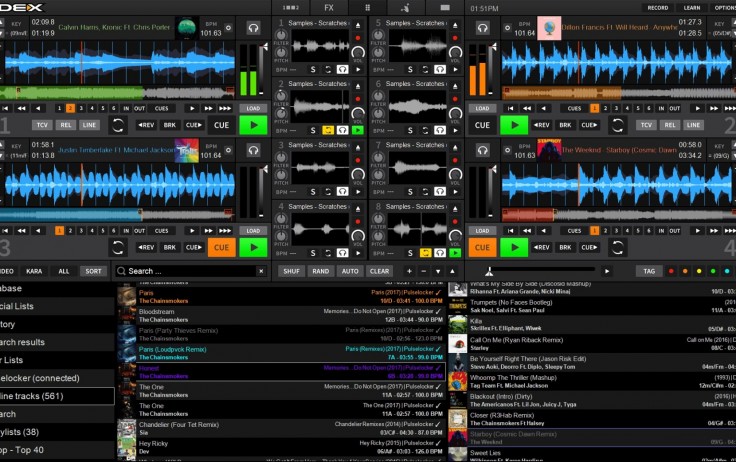
Task: Click the CLEAR button in browser toolbar
Action: 379,271
